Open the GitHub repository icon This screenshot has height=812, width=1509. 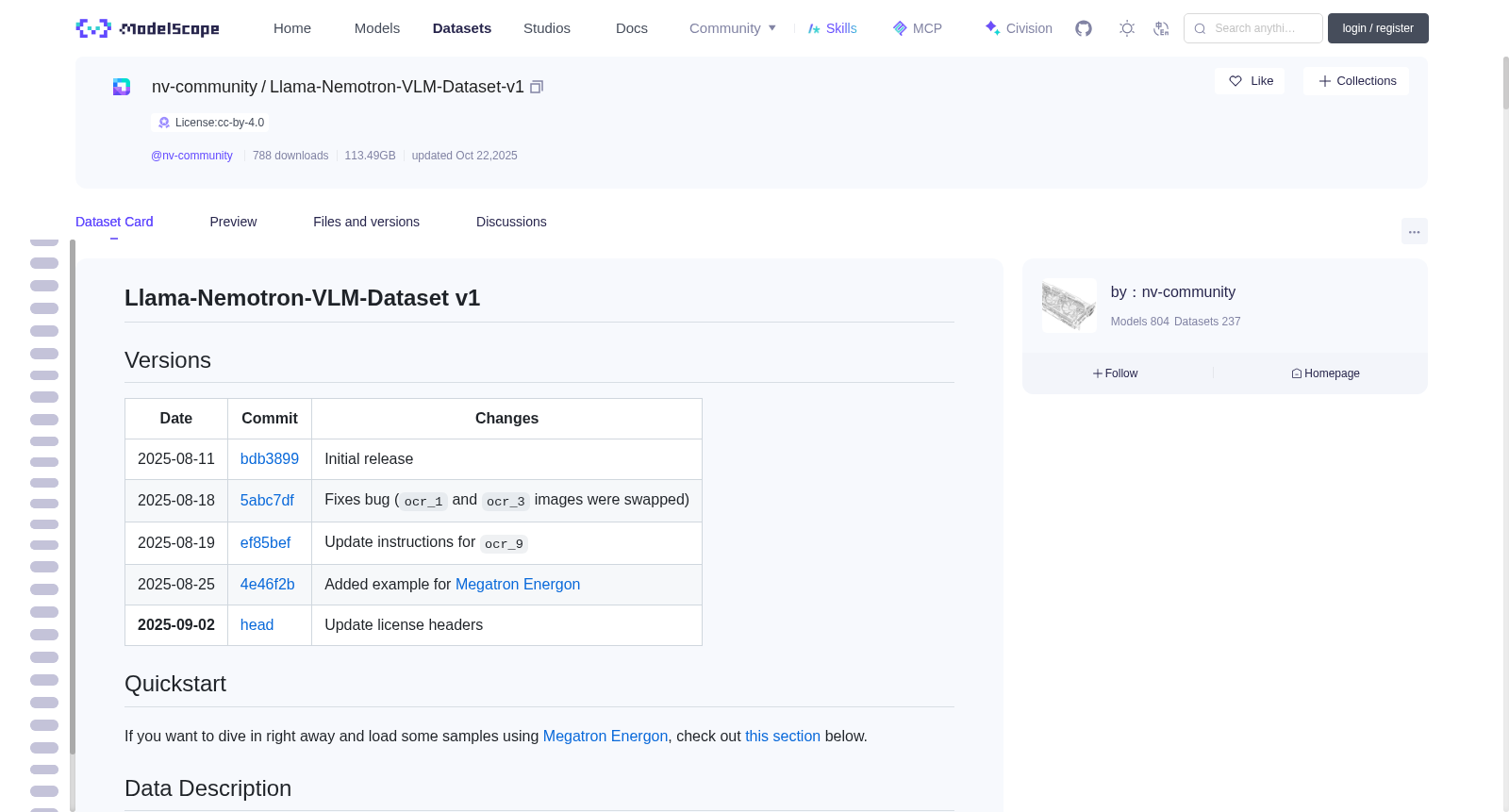coord(1084,28)
